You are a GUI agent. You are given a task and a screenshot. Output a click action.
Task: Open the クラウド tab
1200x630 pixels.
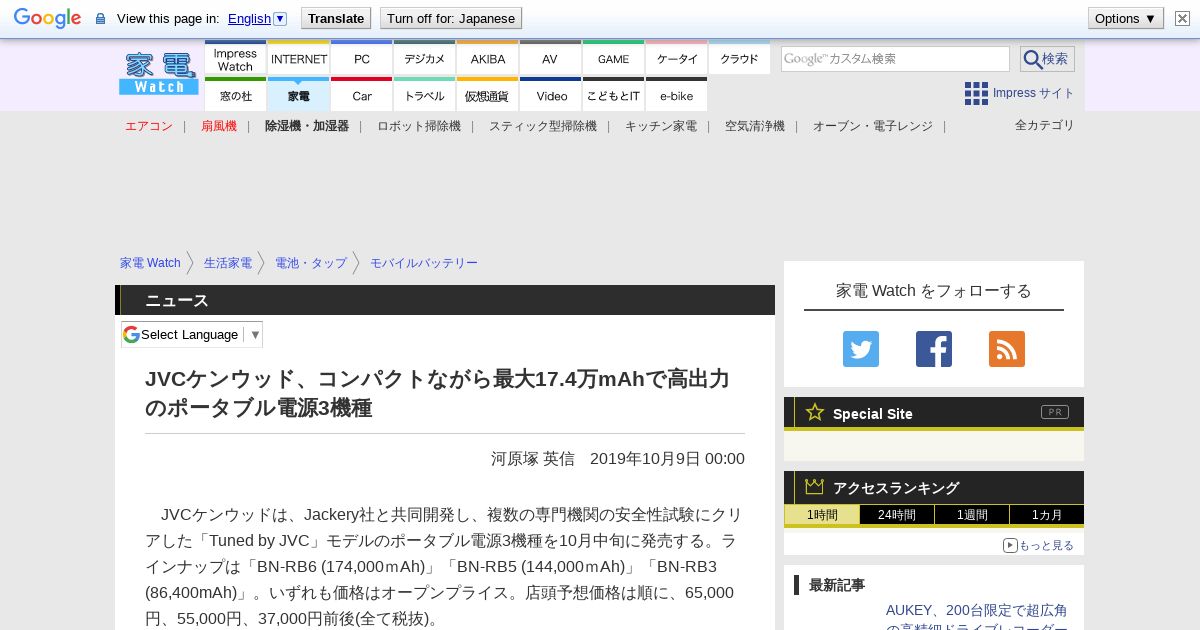coord(740,59)
